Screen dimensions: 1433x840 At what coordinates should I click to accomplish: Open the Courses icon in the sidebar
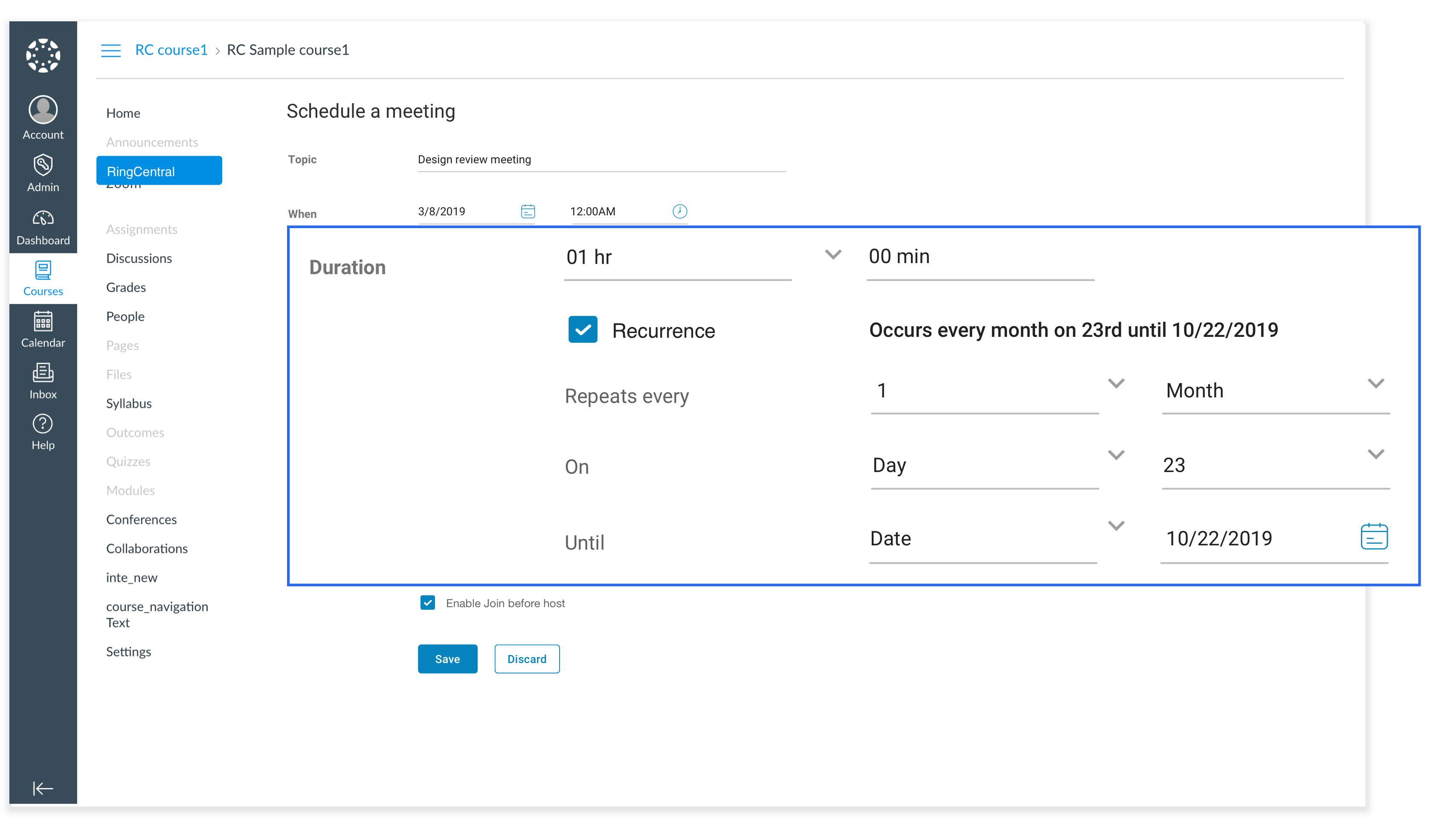pos(43,270)
